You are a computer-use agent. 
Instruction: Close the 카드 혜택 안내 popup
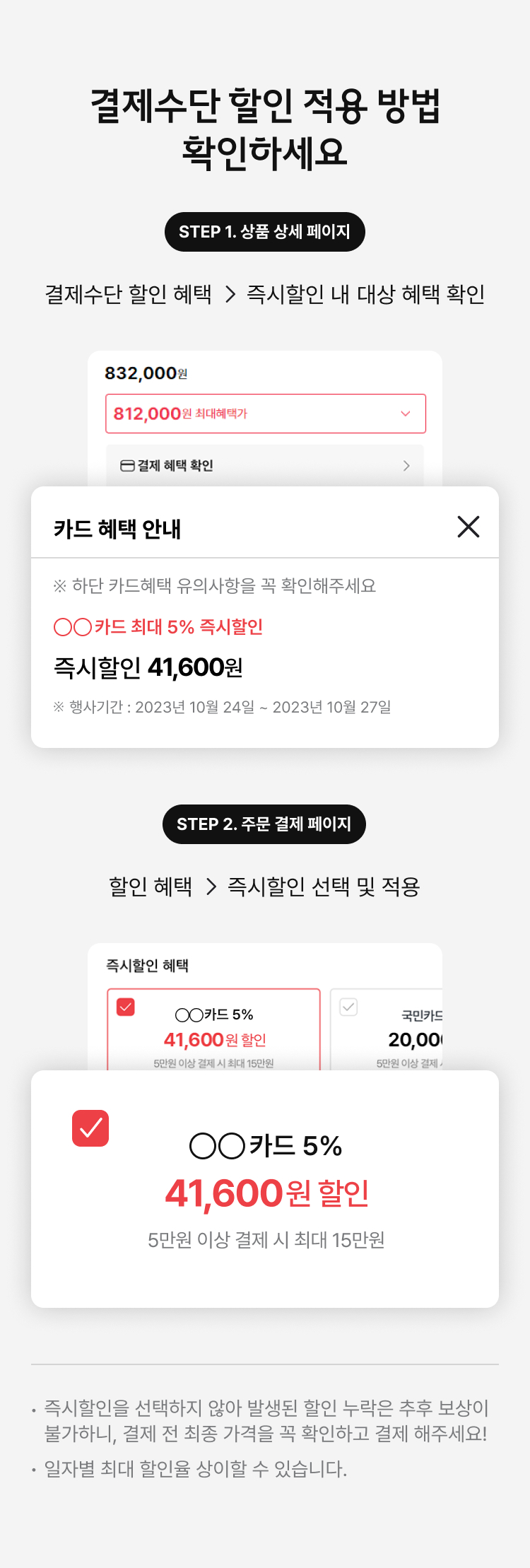(468, 527)
